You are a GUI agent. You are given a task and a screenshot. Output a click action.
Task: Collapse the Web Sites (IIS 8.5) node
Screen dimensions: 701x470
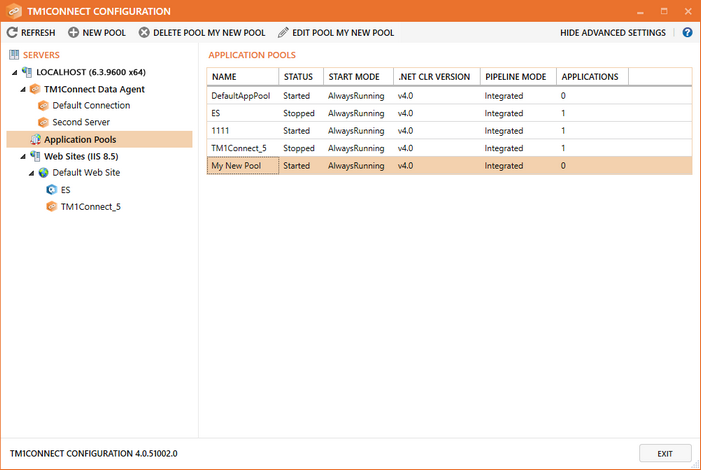click(x=23, y=157)
